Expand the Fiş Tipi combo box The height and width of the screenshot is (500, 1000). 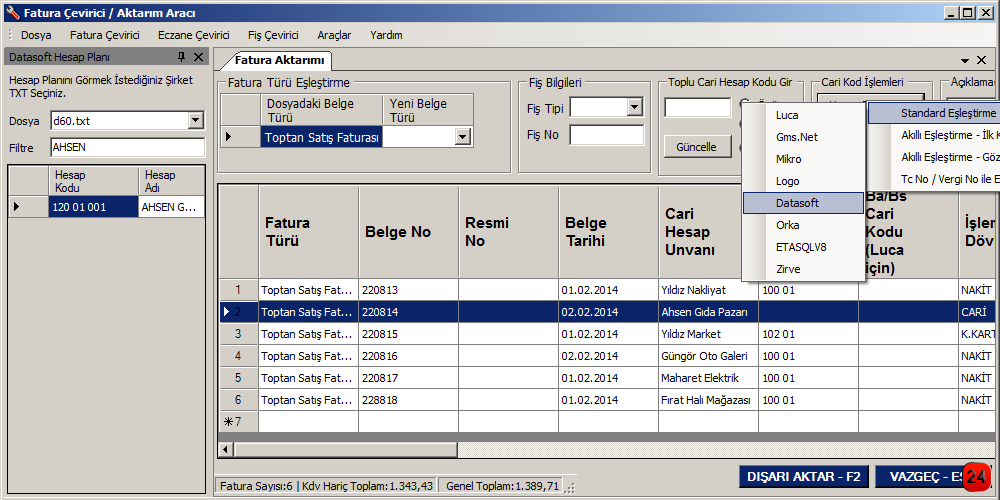click(x=635, y=108)
